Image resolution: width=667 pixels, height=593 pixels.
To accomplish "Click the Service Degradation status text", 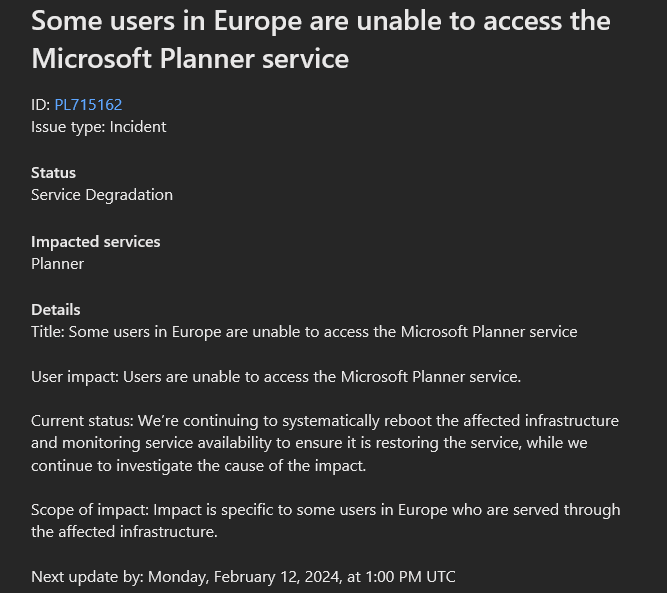I will 102,195.
